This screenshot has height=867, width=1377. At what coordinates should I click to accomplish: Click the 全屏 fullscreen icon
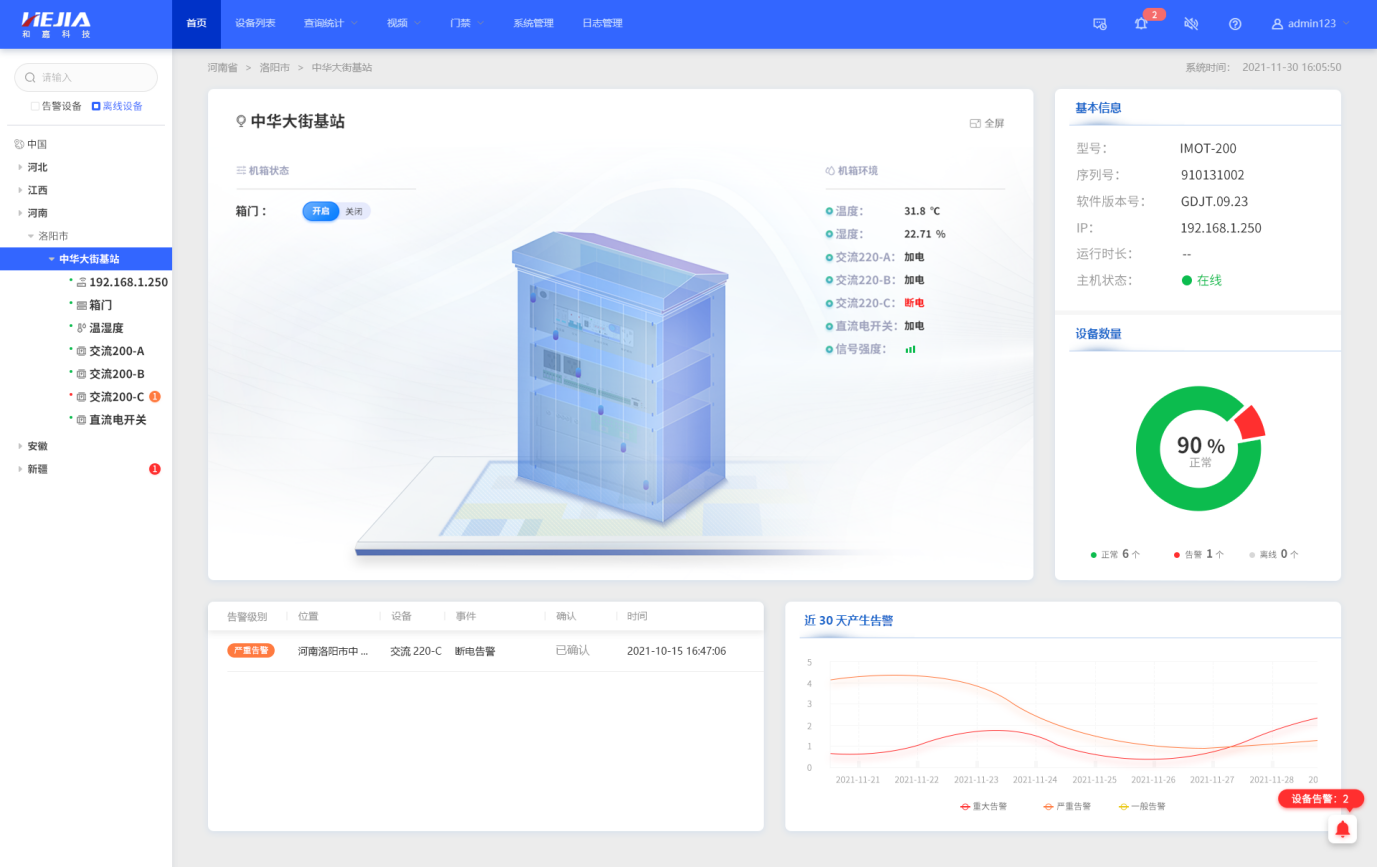coord(976,123)
